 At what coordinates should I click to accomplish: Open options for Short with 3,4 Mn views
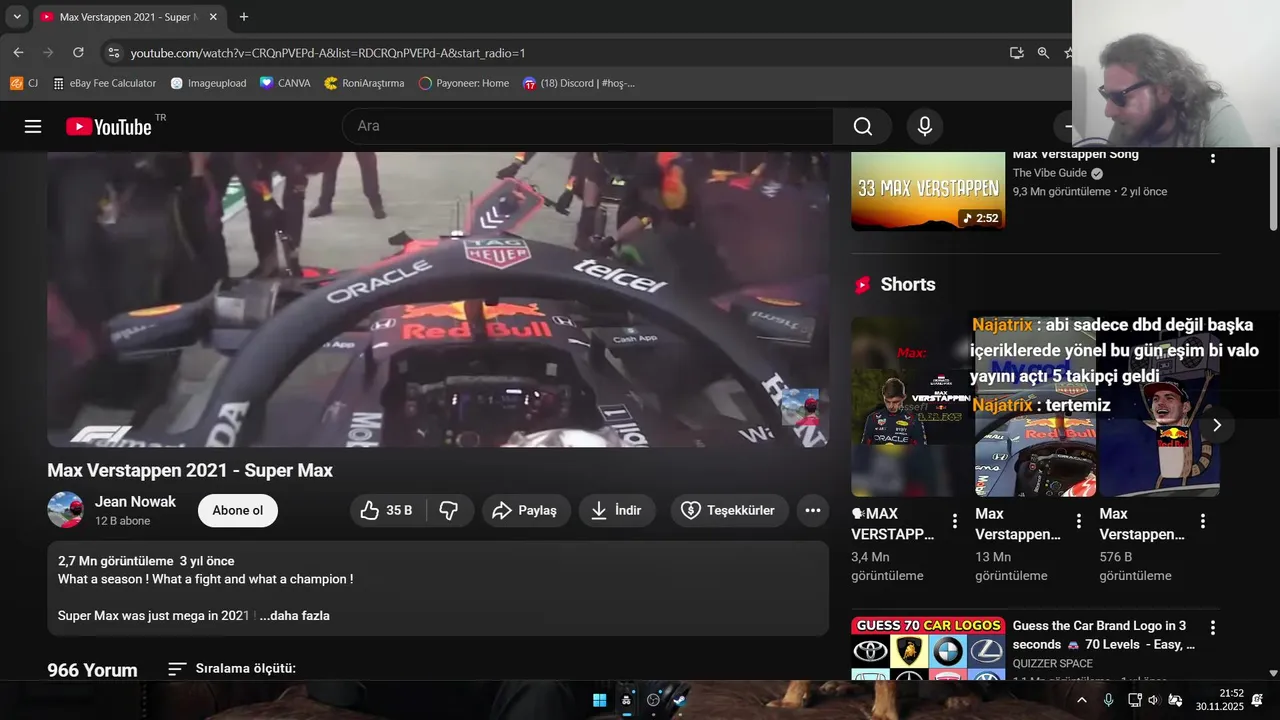pos(955,521)
